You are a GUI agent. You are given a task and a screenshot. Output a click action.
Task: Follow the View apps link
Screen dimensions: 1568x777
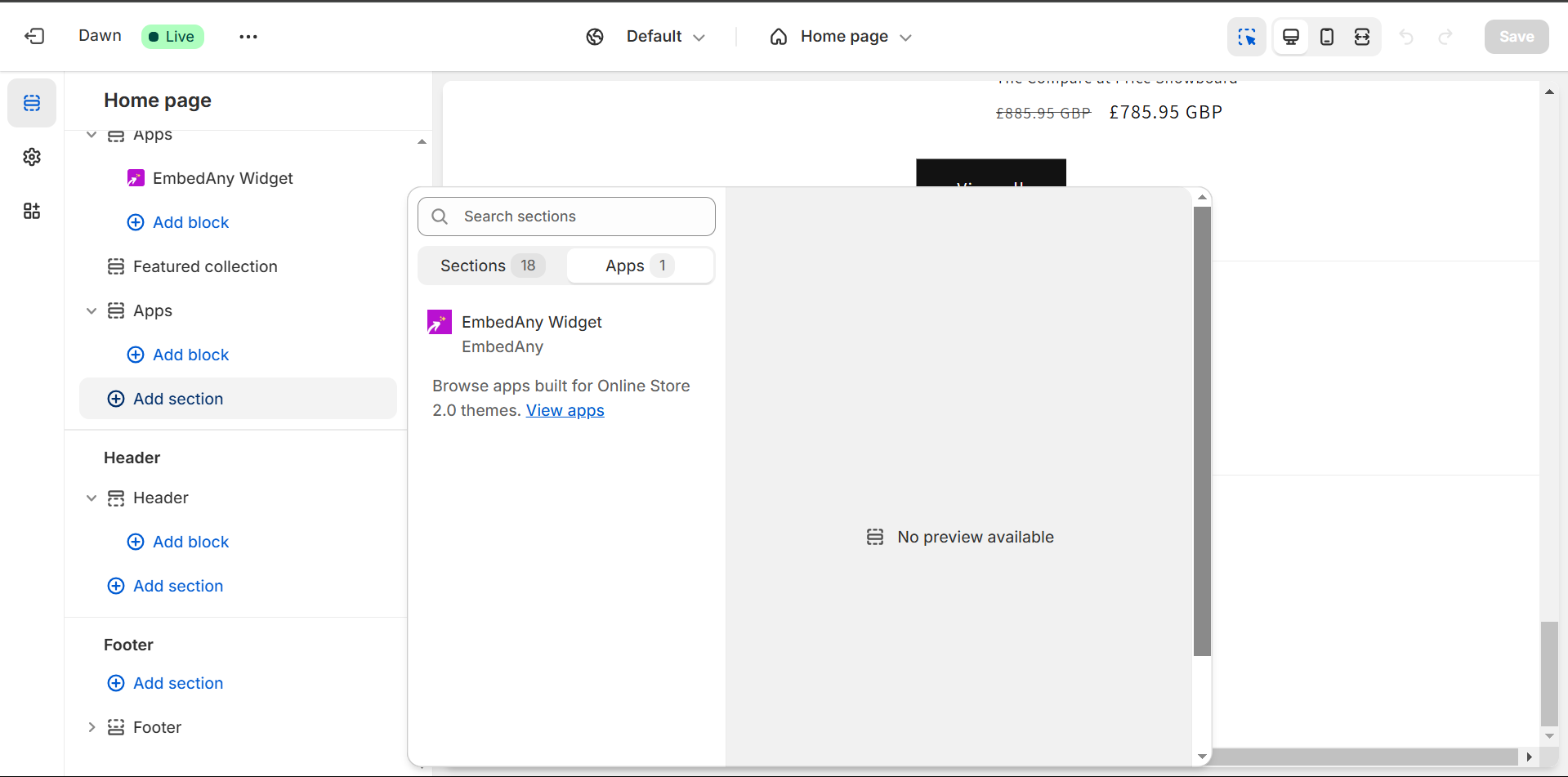565,410
